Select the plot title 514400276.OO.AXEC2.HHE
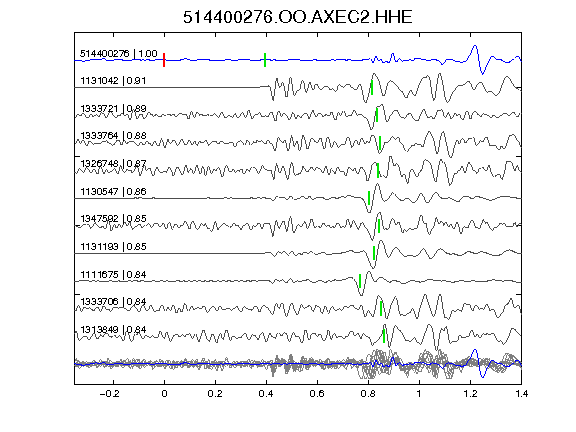 tap(298, 17)
